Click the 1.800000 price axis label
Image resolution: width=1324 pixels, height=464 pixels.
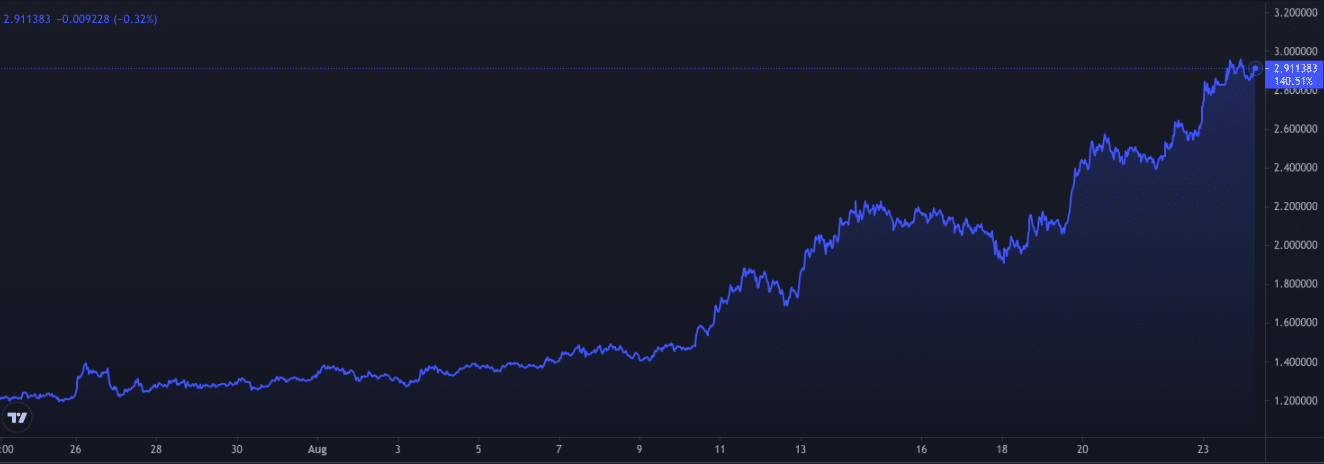(x=1294, y=284)
